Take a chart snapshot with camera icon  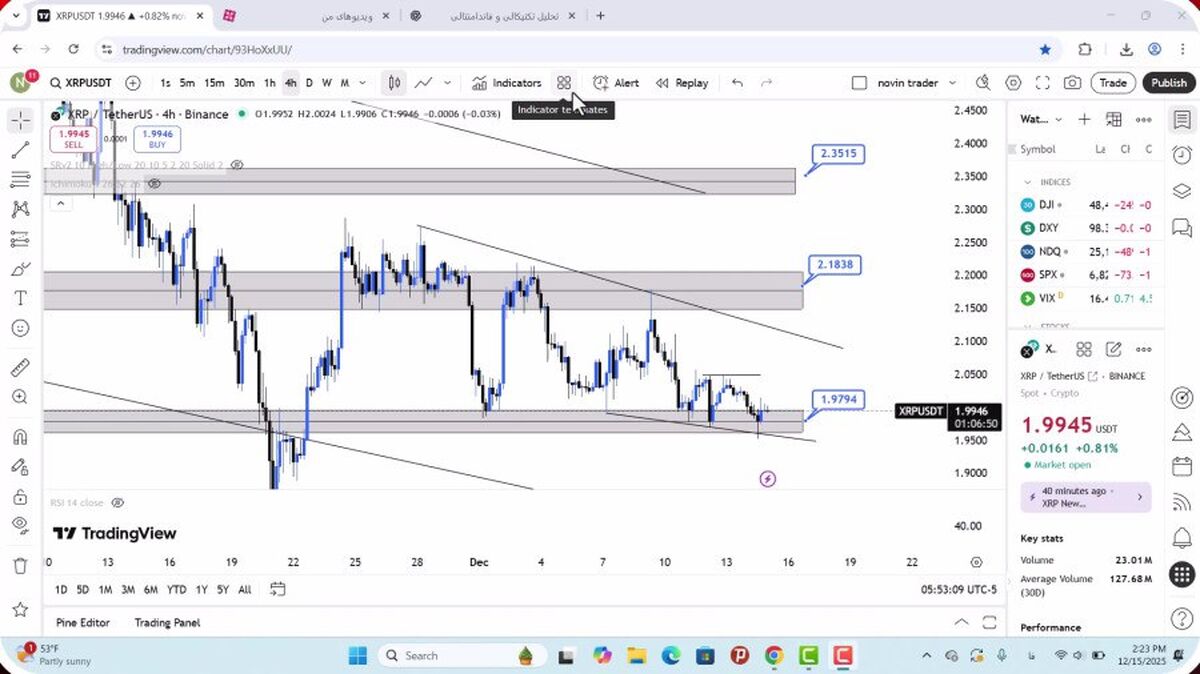click(1072, 83)
